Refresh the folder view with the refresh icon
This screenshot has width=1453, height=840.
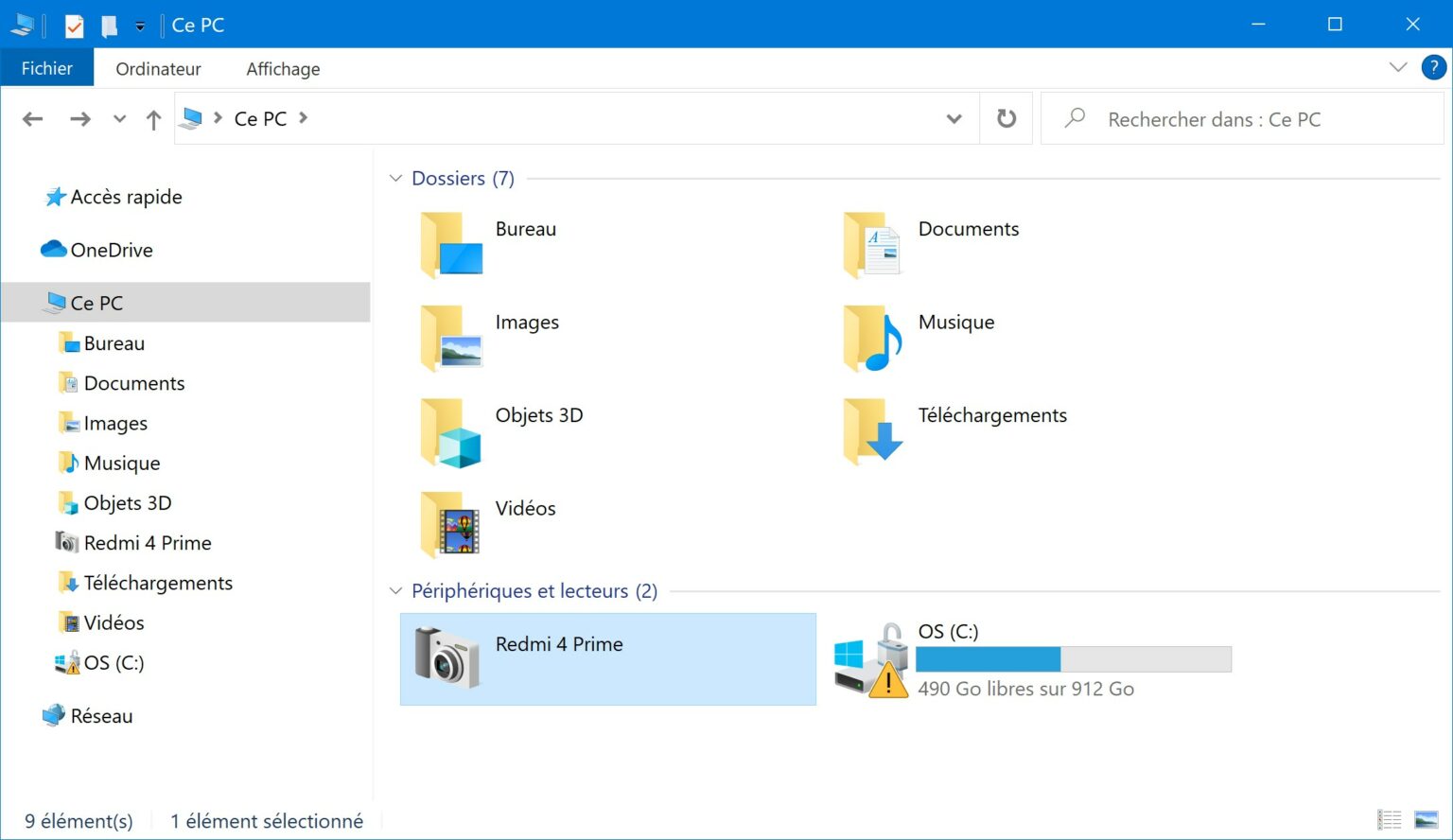[1005, 118]
